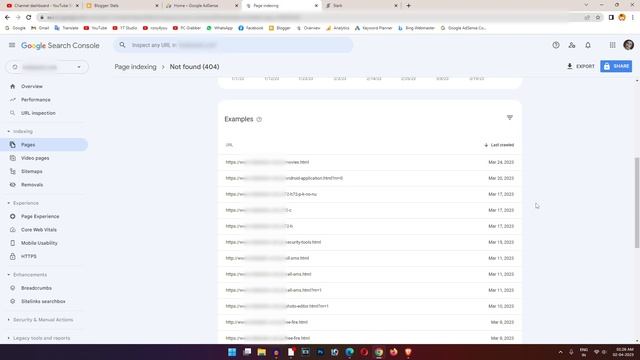
Task: Show hidden system tray icons
Action: point(560,352)
